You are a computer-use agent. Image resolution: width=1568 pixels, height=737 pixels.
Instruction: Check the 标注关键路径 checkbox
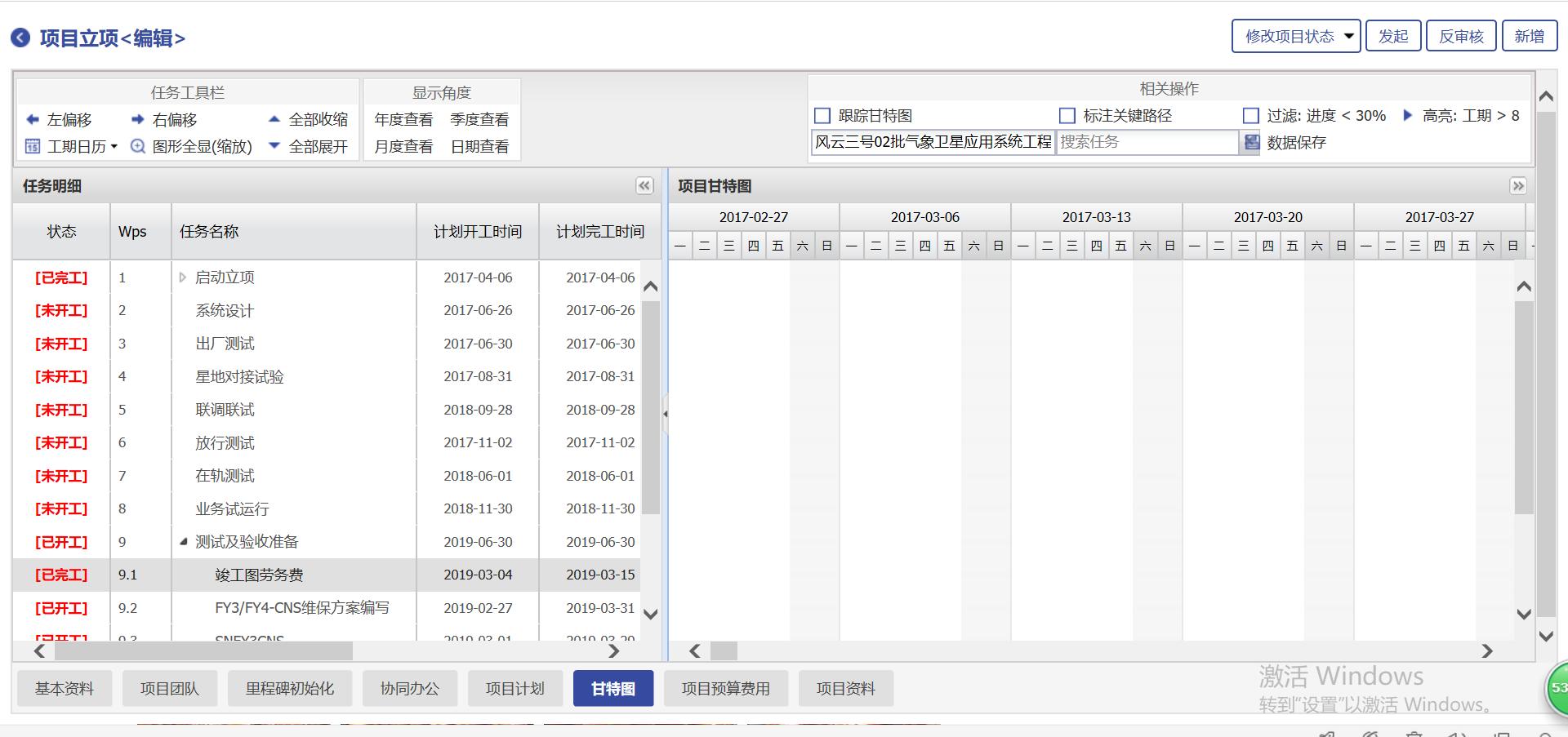pyautogui.click(x=1067, y=116)
